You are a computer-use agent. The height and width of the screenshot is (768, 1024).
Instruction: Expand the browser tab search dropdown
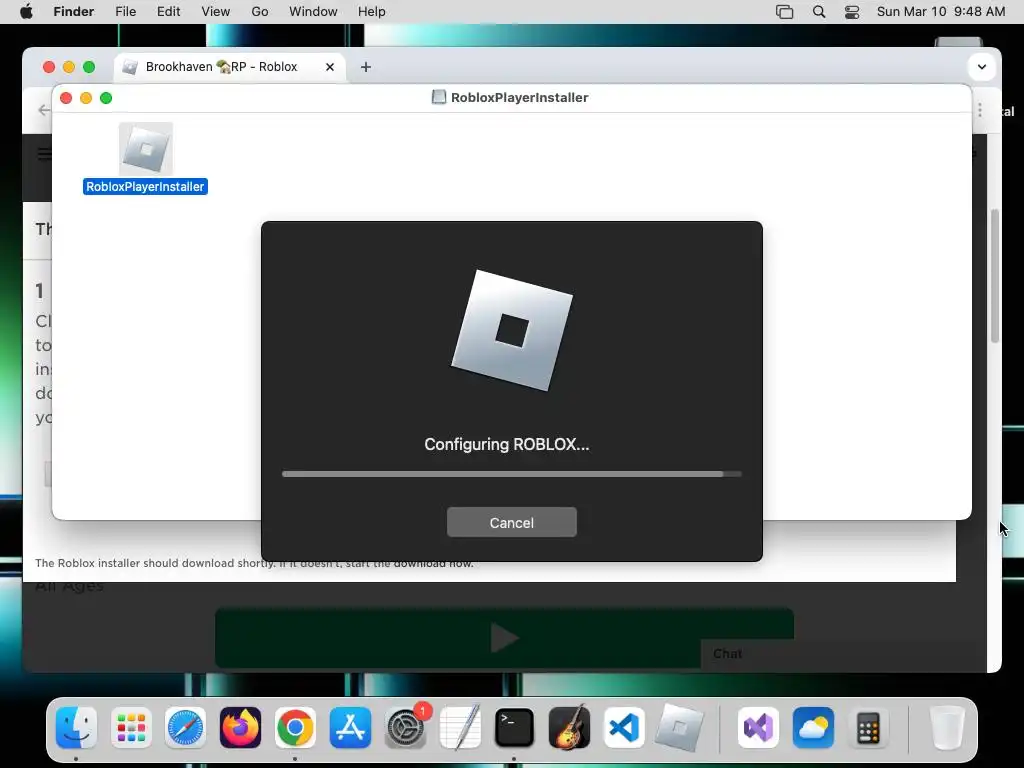tap(982, 67)
